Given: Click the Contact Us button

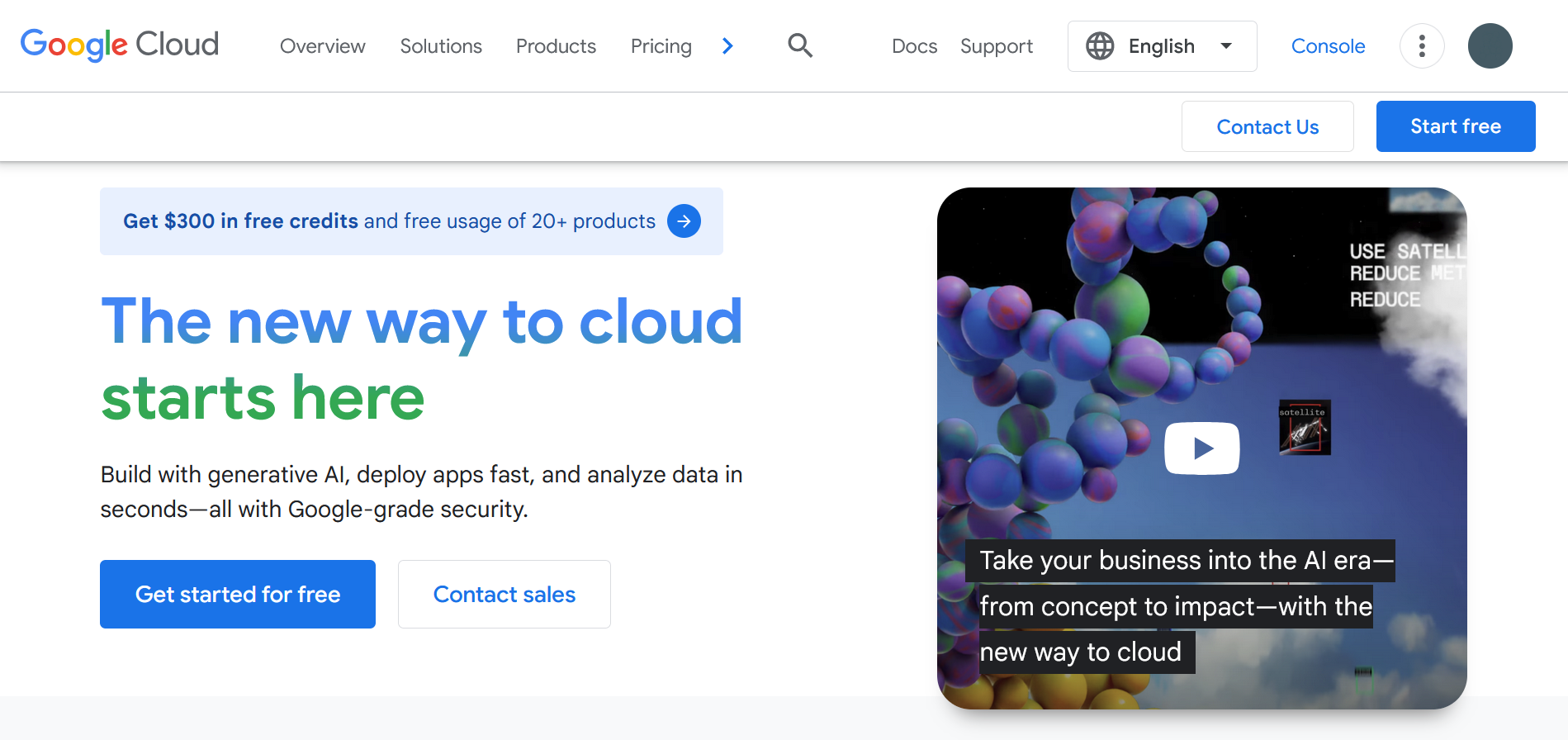Looking at the screenshot, I should [x=1267, y=126].
